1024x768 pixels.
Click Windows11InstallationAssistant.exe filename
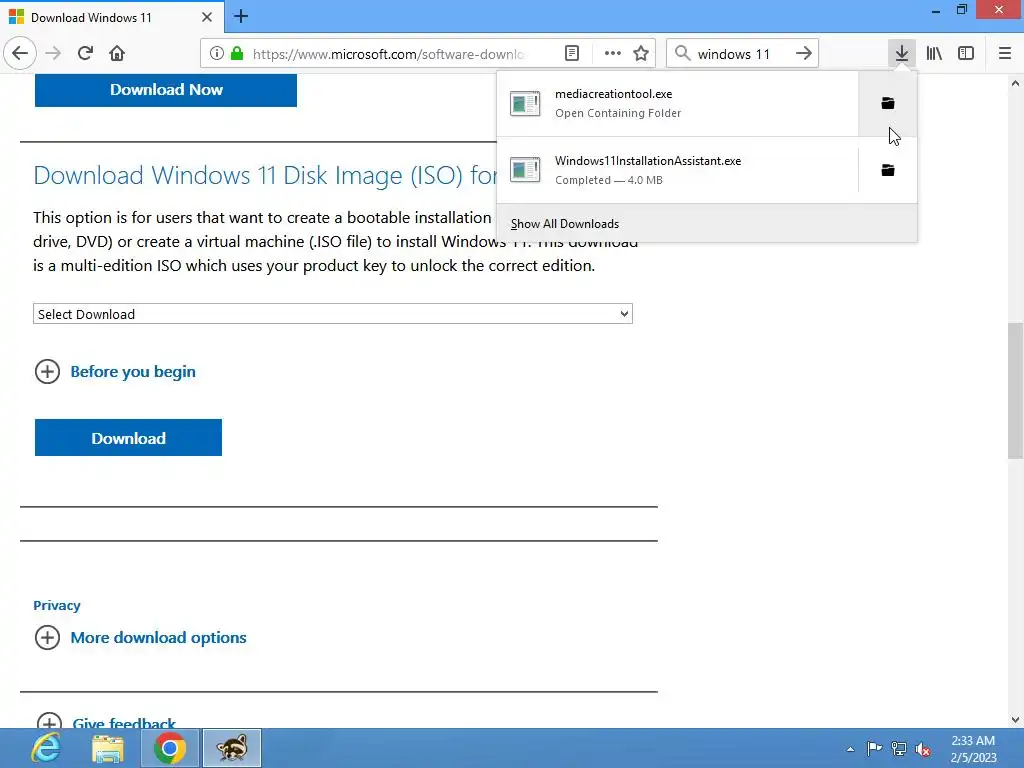pyautogui.click(x=648, y=161)
